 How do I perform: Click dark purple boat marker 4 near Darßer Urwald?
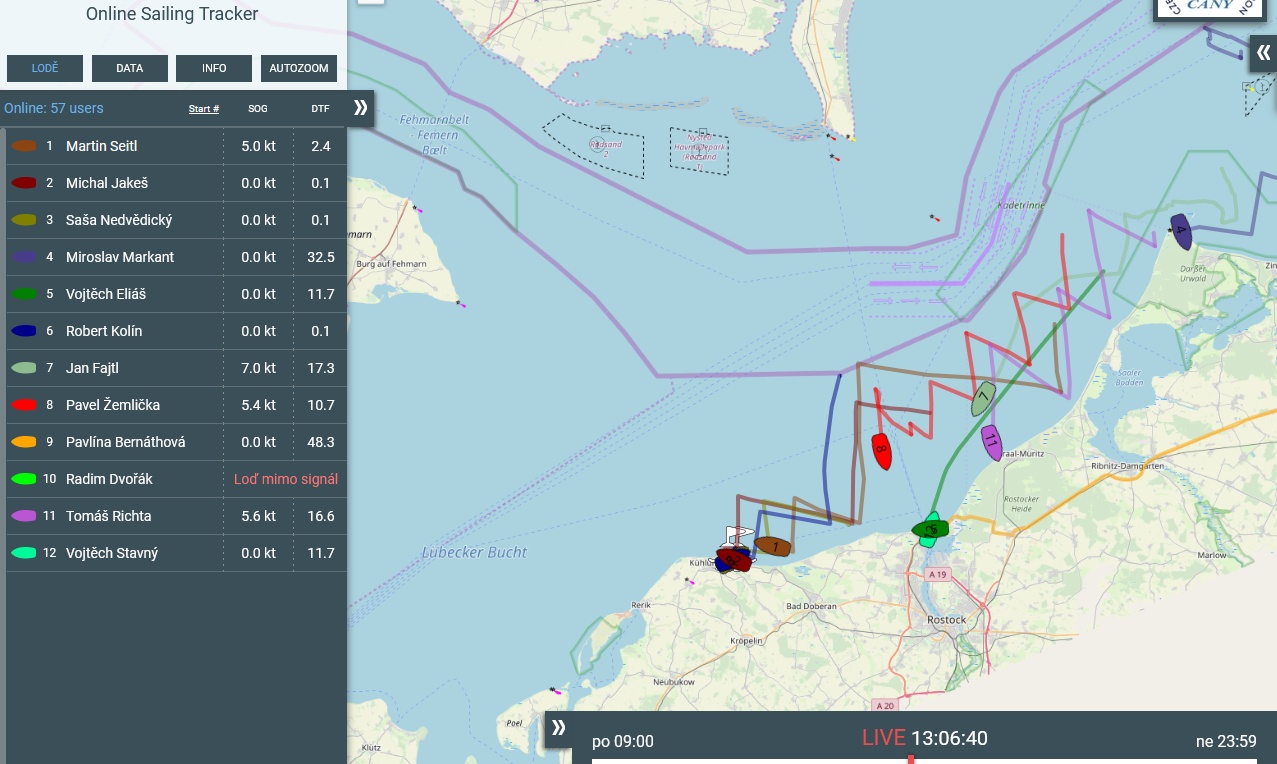pyautogui.click(x=1181, y=231)
